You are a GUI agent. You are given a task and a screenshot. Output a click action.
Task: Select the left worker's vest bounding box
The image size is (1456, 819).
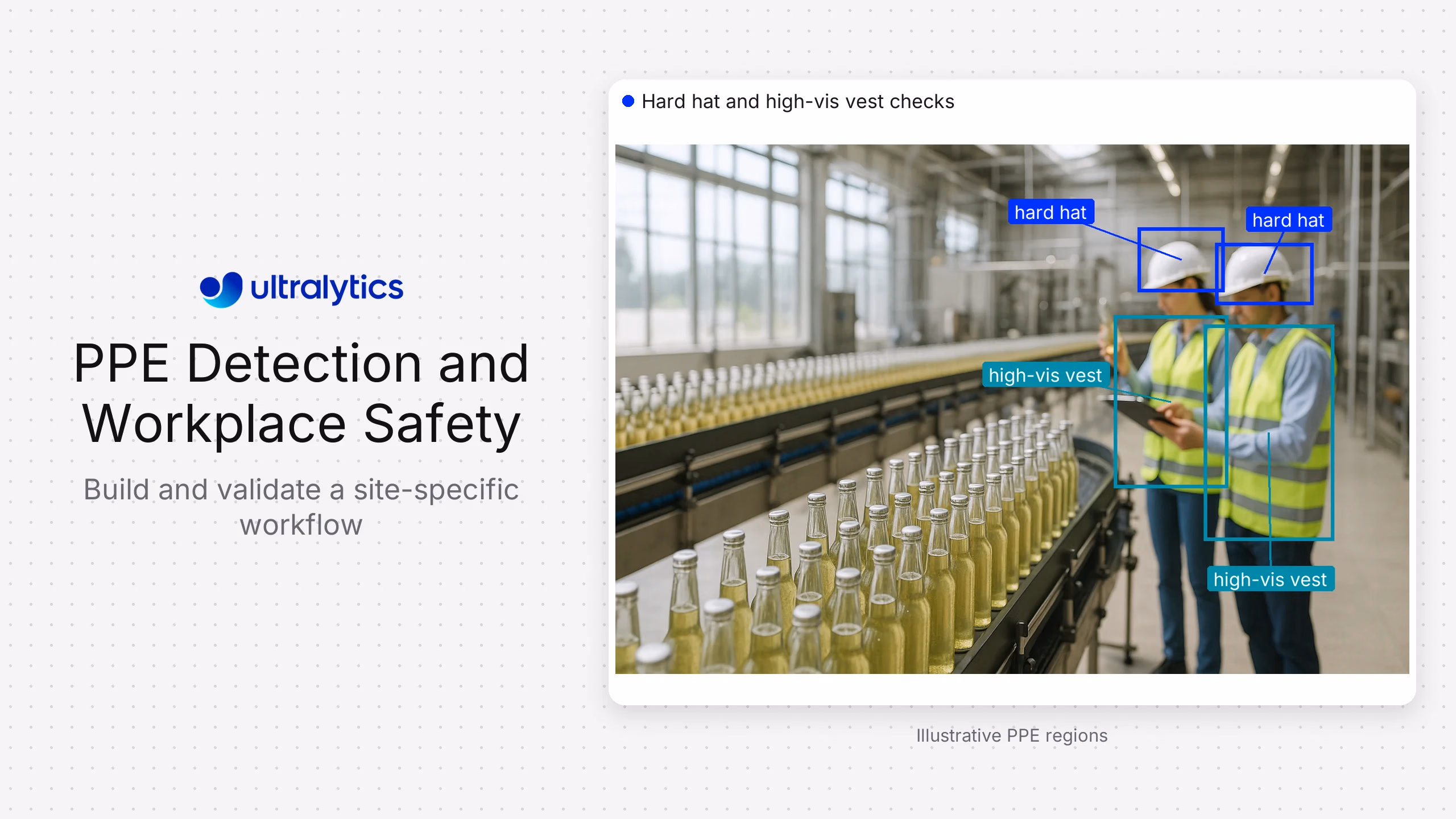[1170, 401]
